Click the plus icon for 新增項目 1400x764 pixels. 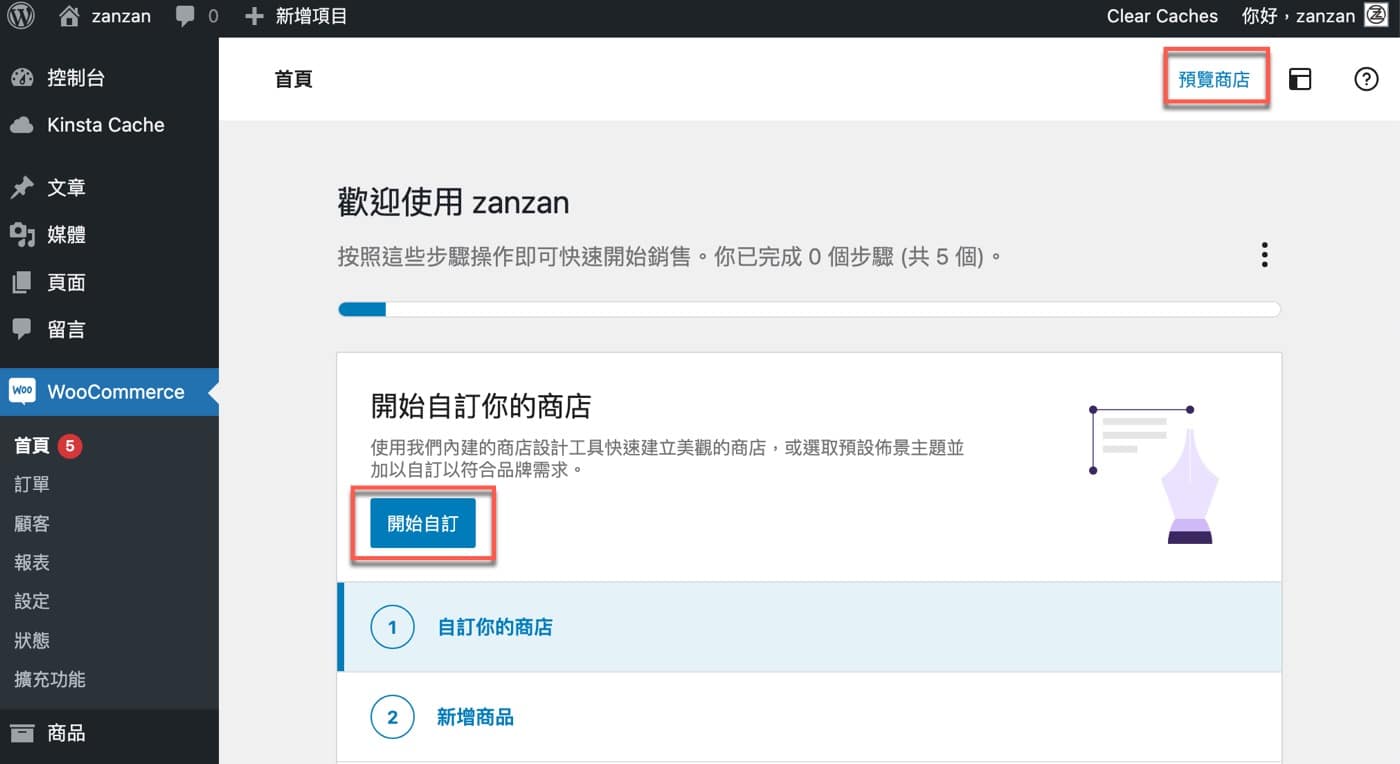click(x=254, y=16)
